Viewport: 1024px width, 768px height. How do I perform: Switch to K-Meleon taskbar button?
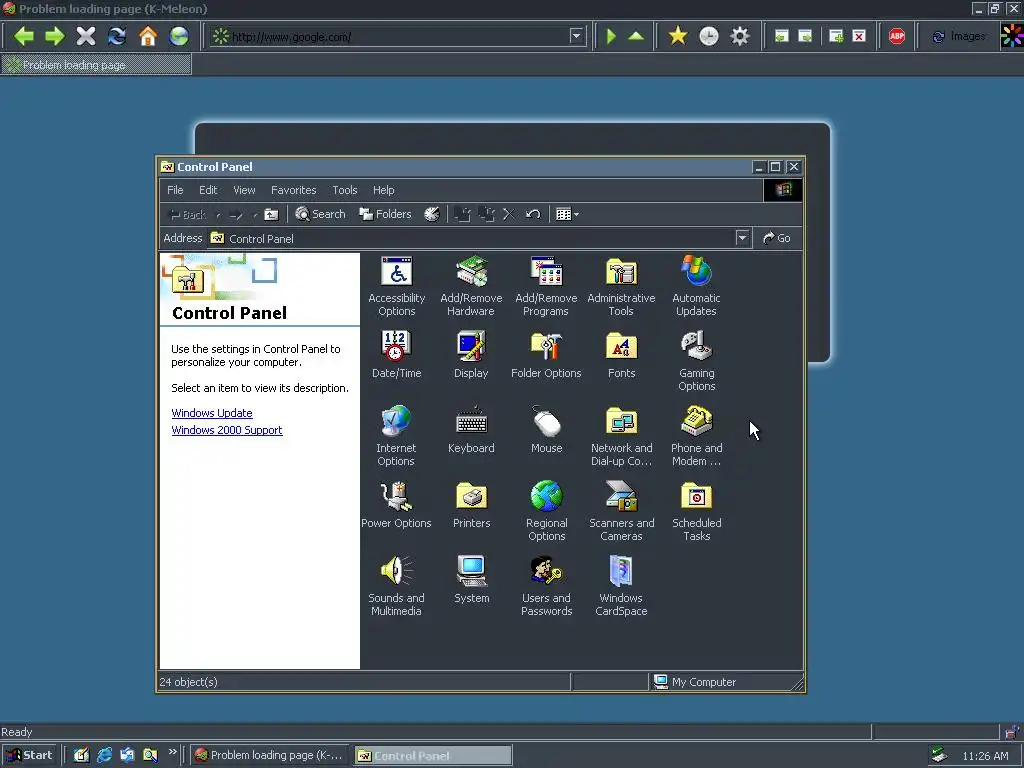click(x=269, y=755)
